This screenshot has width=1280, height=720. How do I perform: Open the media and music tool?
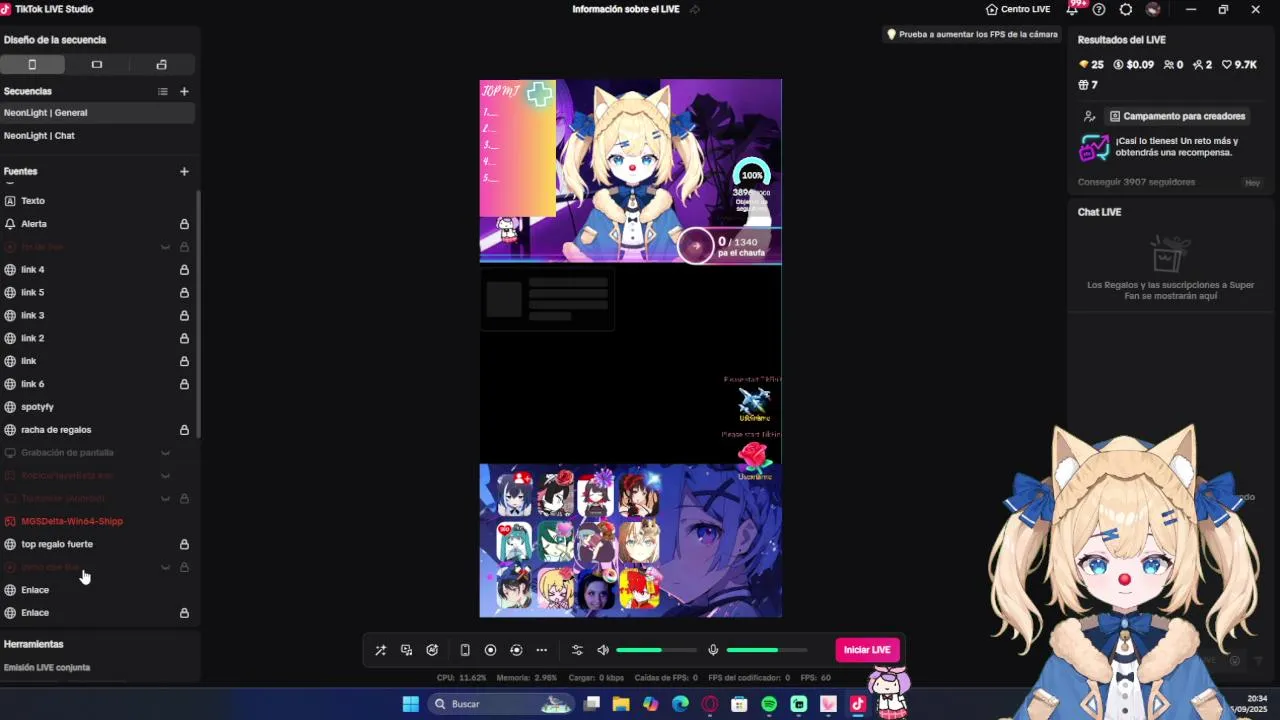pyautogui.click(x=406, y=650)
